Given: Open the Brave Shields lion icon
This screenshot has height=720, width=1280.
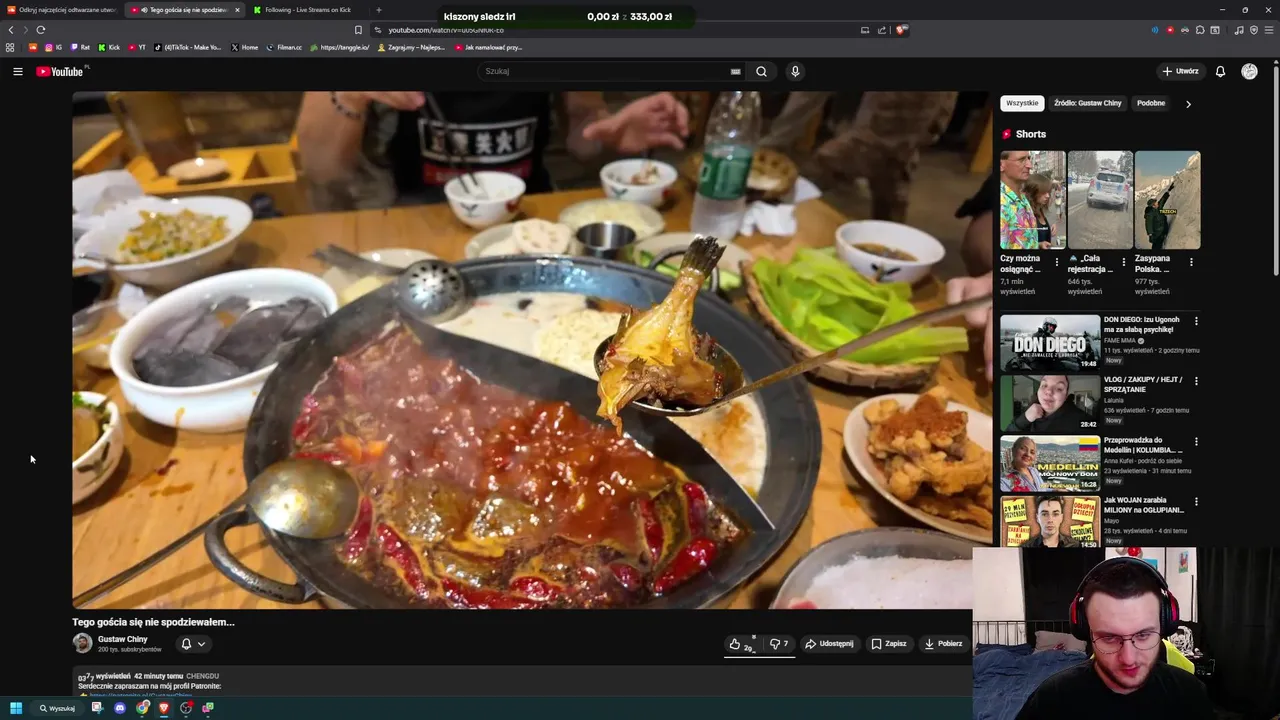Looking at the screenshot, I should (900, 30).
